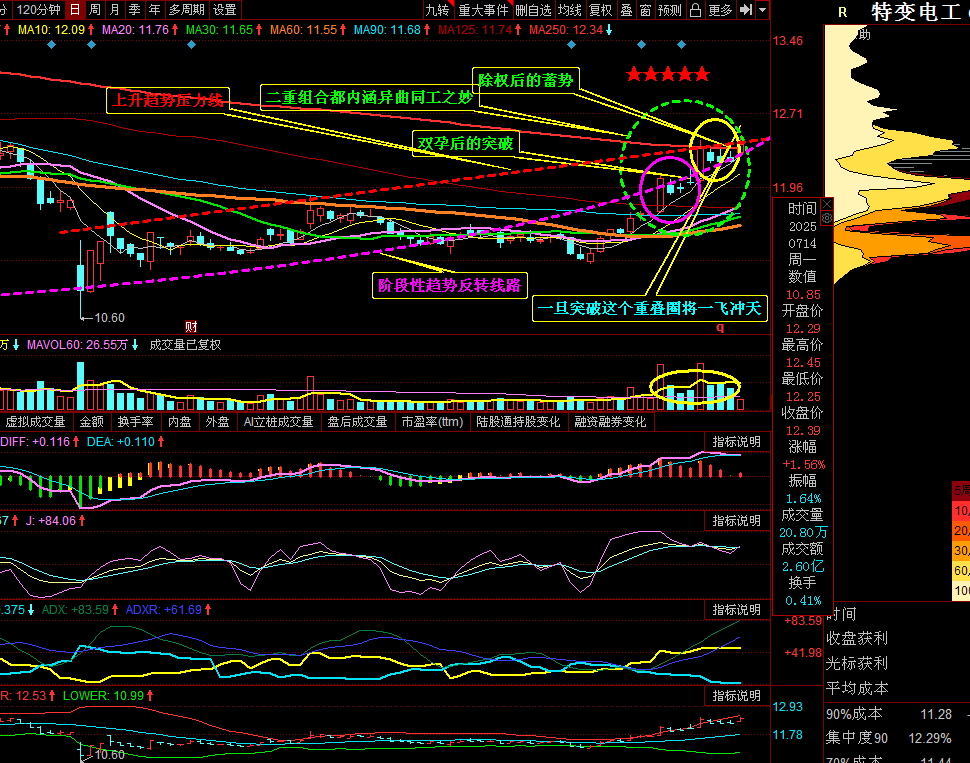Click the blue diamond below MA30 label
Screen dimensions: 970x763
pos(191,45)
